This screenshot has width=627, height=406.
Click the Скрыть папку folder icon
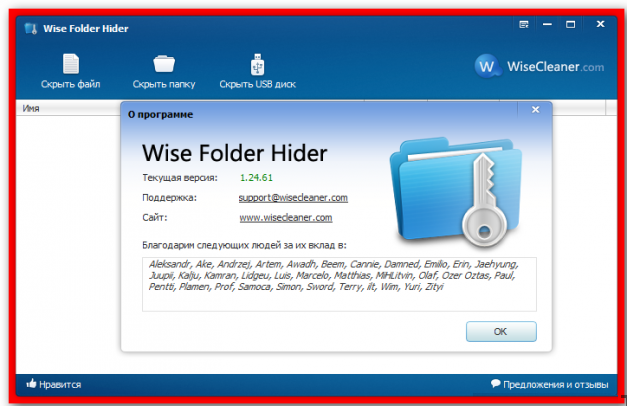tap(164, 64)
